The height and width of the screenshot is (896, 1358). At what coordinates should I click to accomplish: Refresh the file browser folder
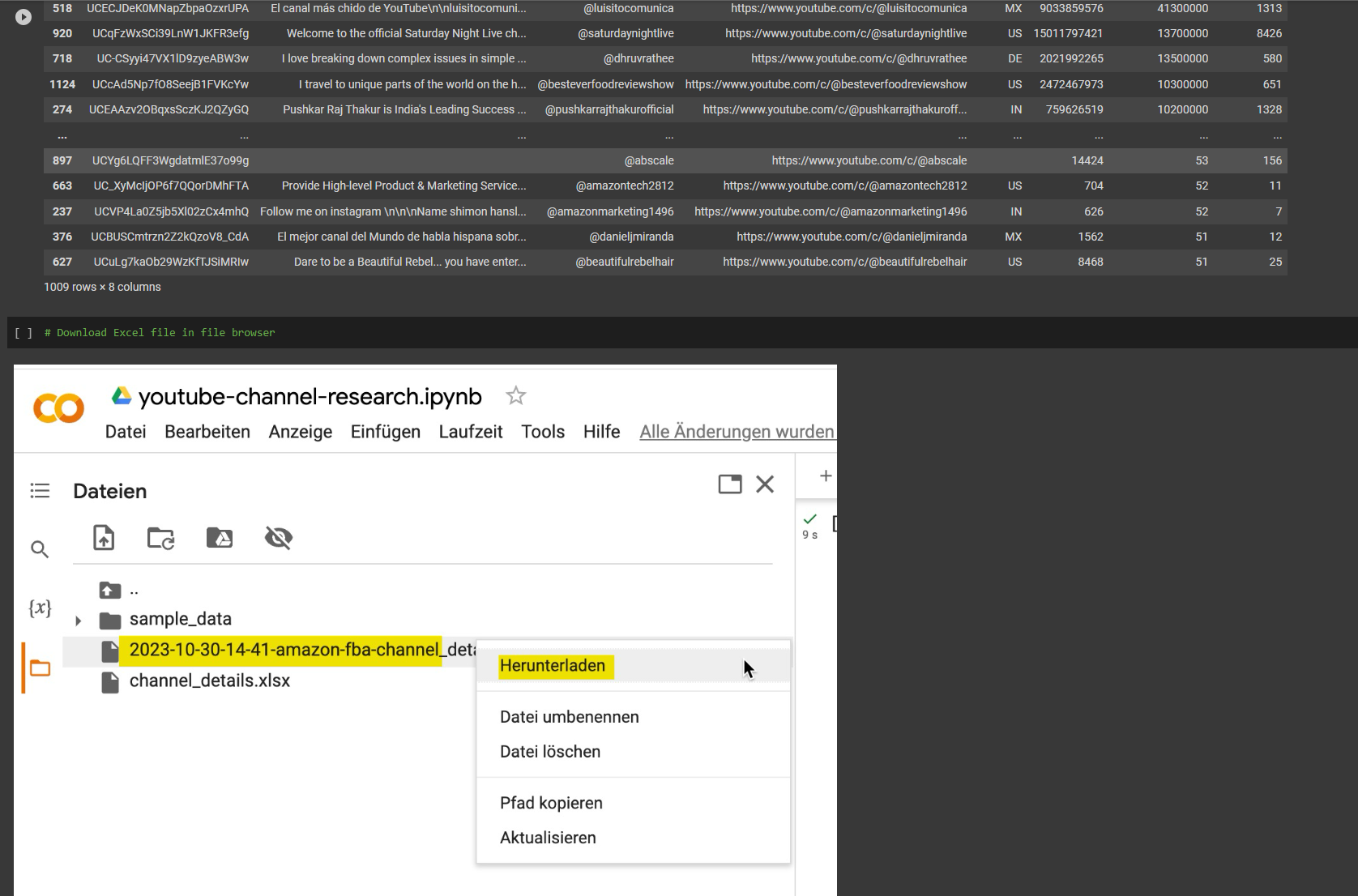pos(160,538)
